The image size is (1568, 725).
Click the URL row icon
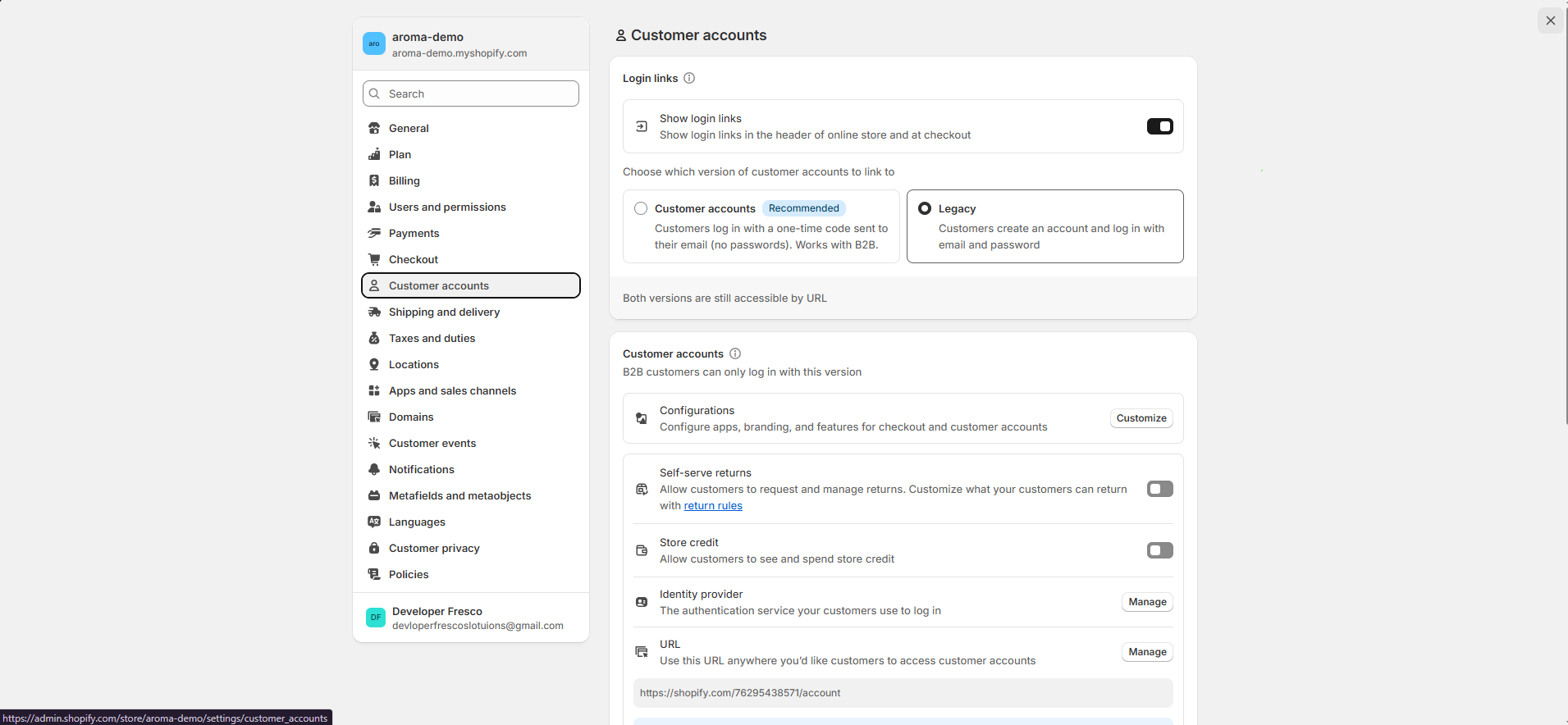642,652
